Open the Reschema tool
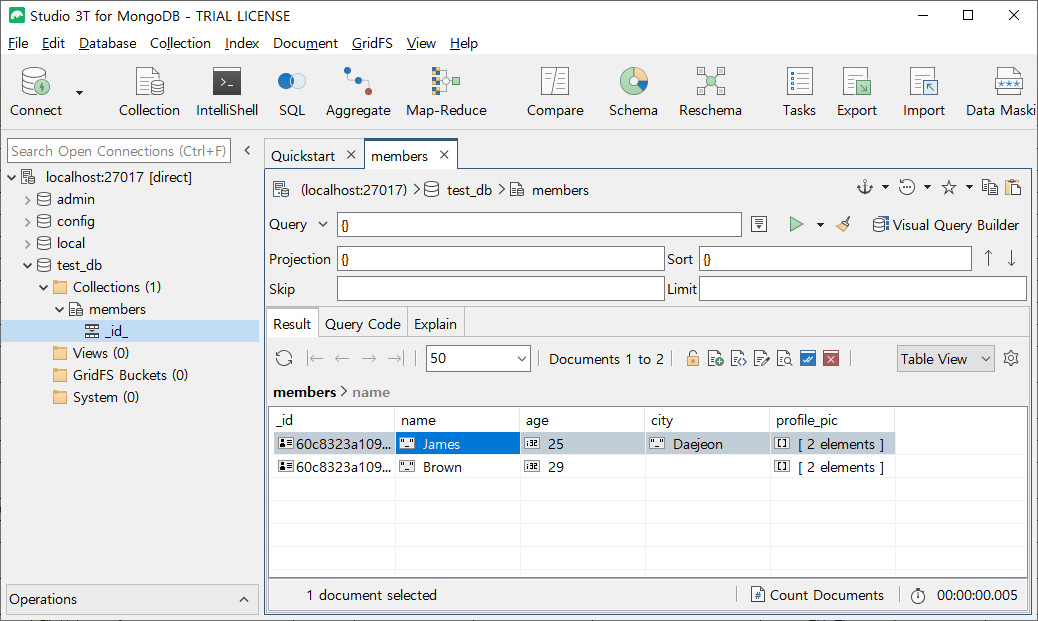This screenshot has height=621, width=1038. 710,91
